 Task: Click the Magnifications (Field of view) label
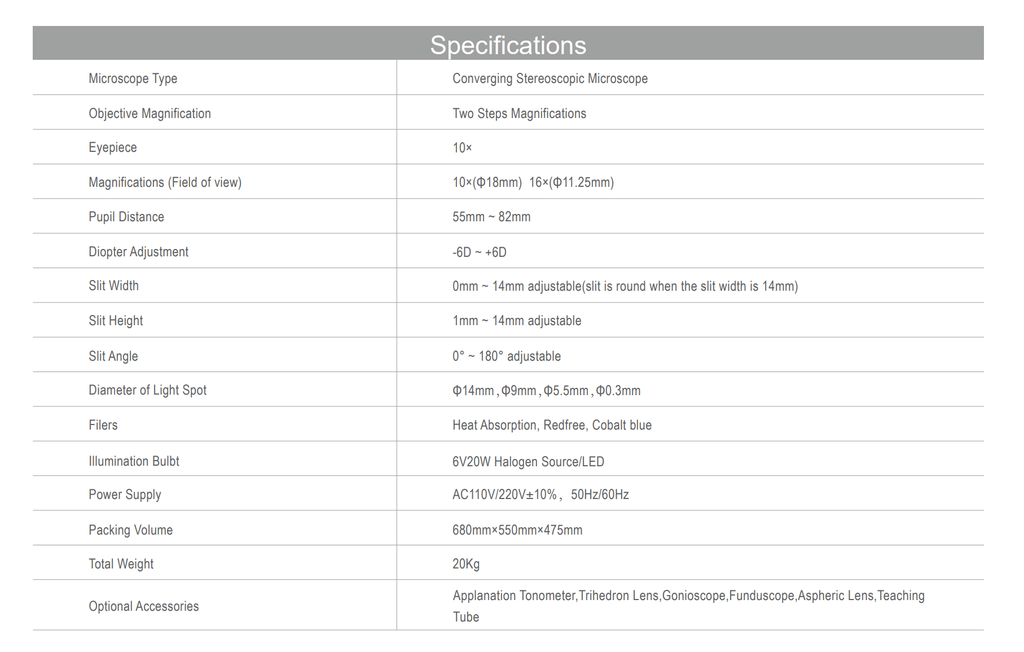pyautogui.click(x=165, y=182)
